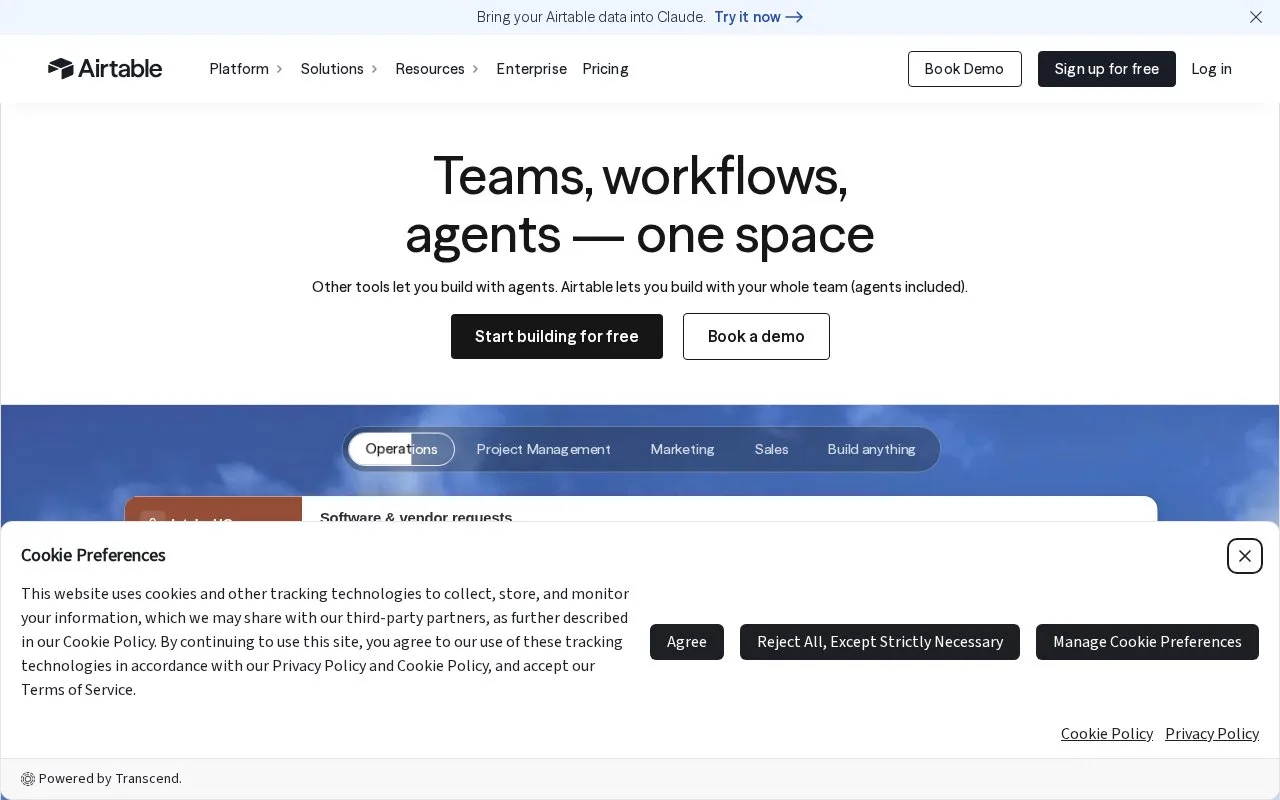
Task: Click the Book Demo header button
Action: tap(964, 69)
